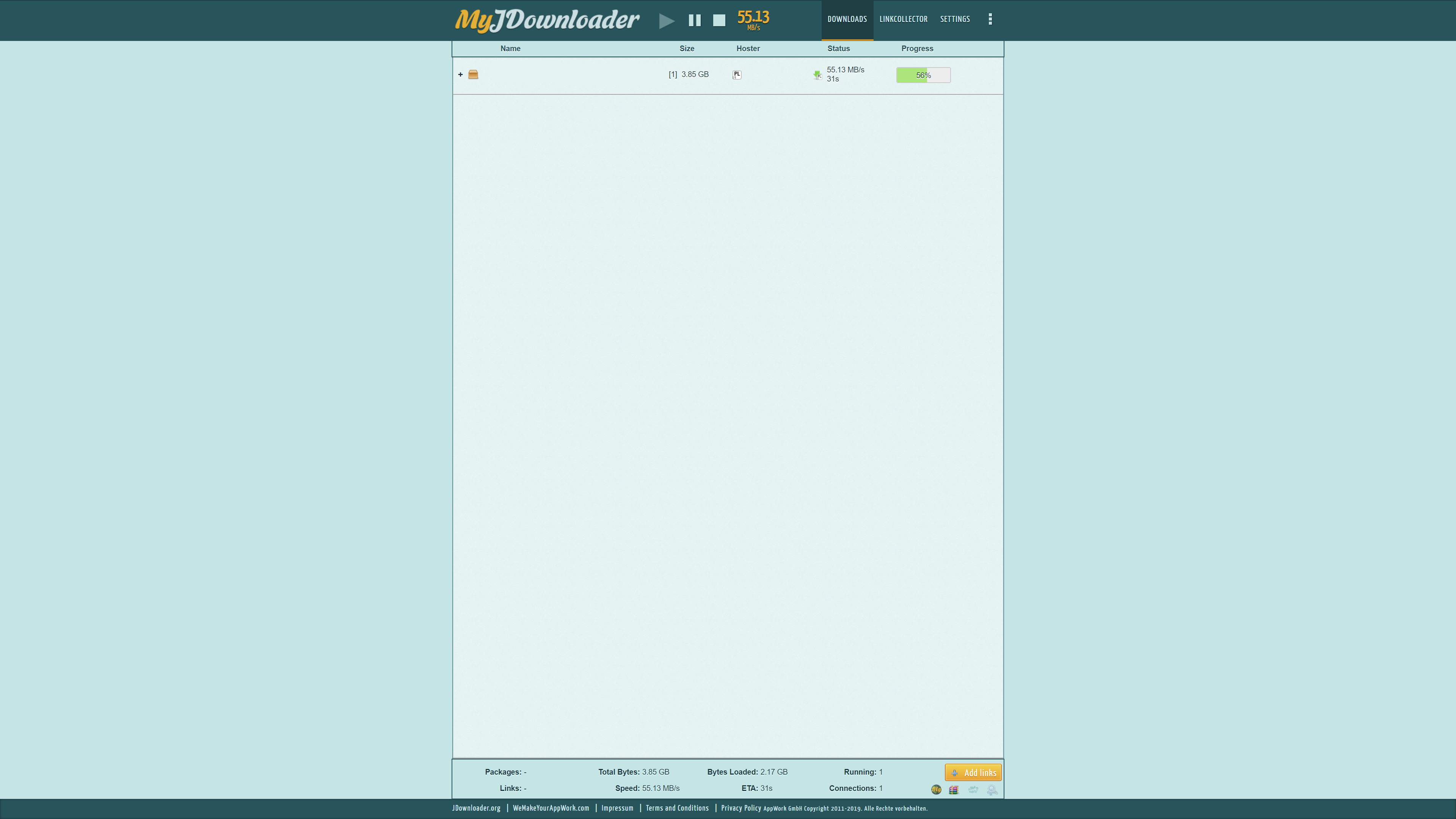The width and height of the screenshot is (1456, 819).
Task: Expand the package with the plus sign
Action: 460,75
